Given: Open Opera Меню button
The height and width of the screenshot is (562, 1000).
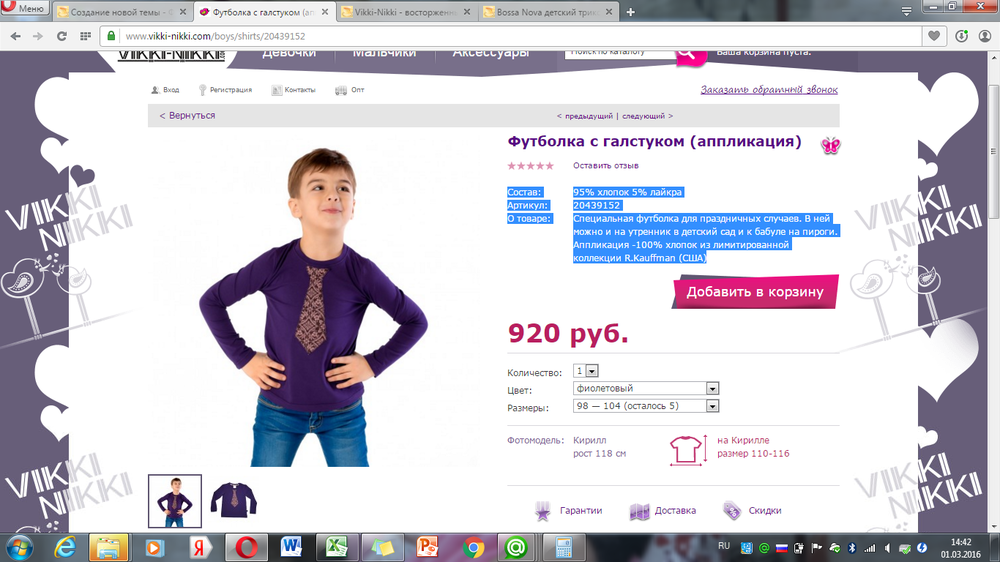Looking at the screenshot, I should [x=25, y=9].
